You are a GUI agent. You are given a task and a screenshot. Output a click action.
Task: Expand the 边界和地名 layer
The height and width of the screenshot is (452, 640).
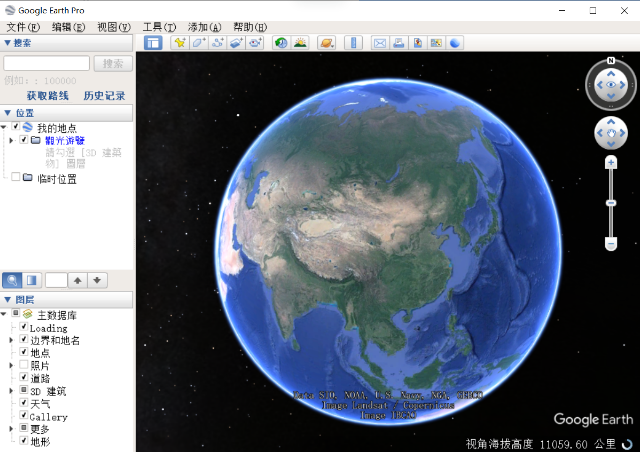(11, 340)
